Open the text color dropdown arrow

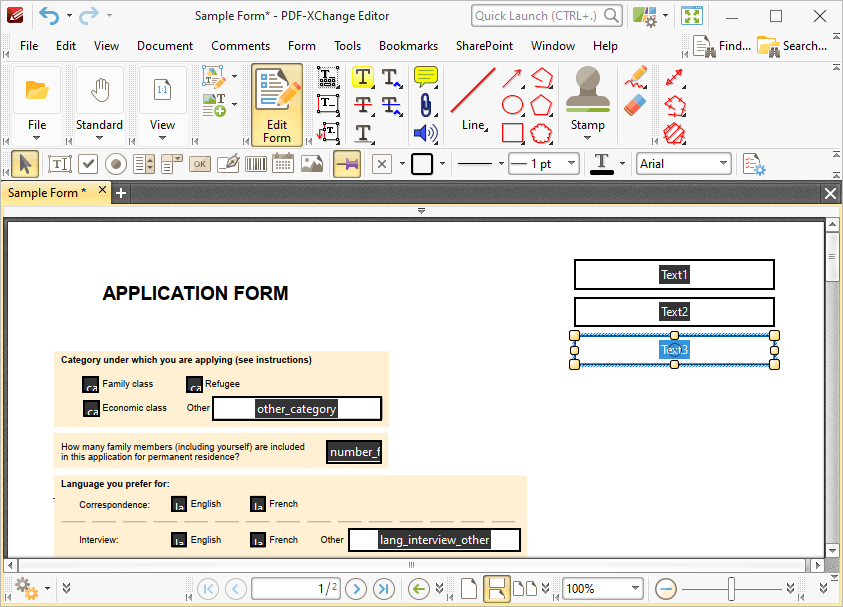(x=623, y=163)
